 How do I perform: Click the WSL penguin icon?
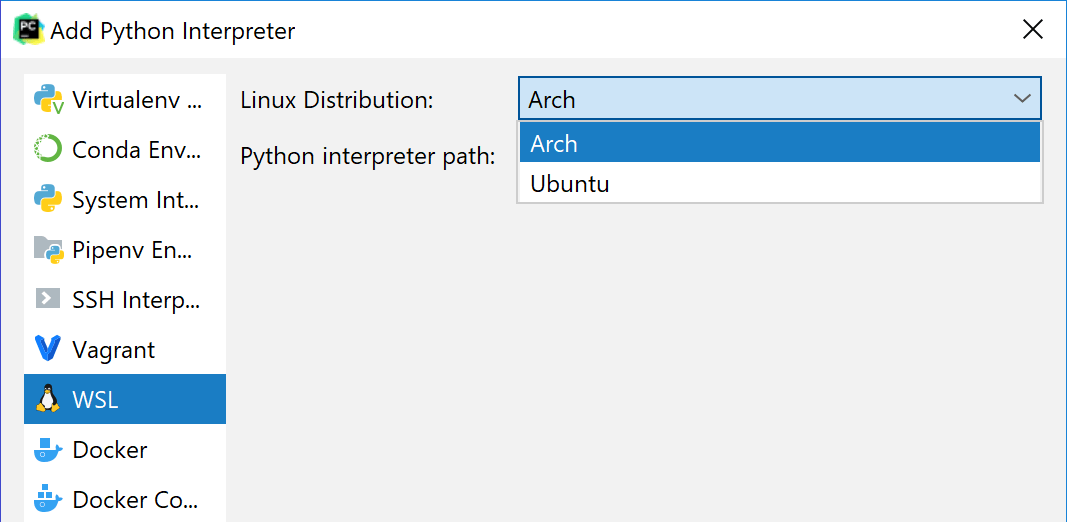(x=48, y=399)
